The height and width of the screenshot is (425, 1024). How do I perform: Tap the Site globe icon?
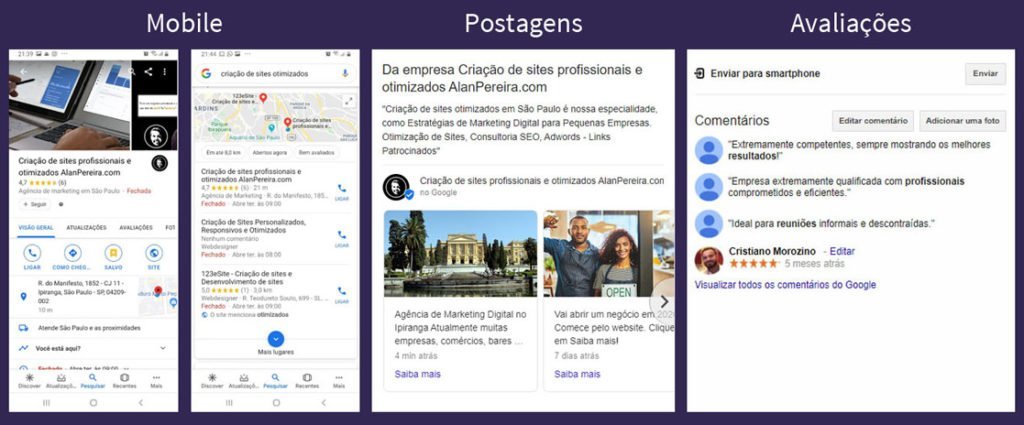tap(153, 253)
